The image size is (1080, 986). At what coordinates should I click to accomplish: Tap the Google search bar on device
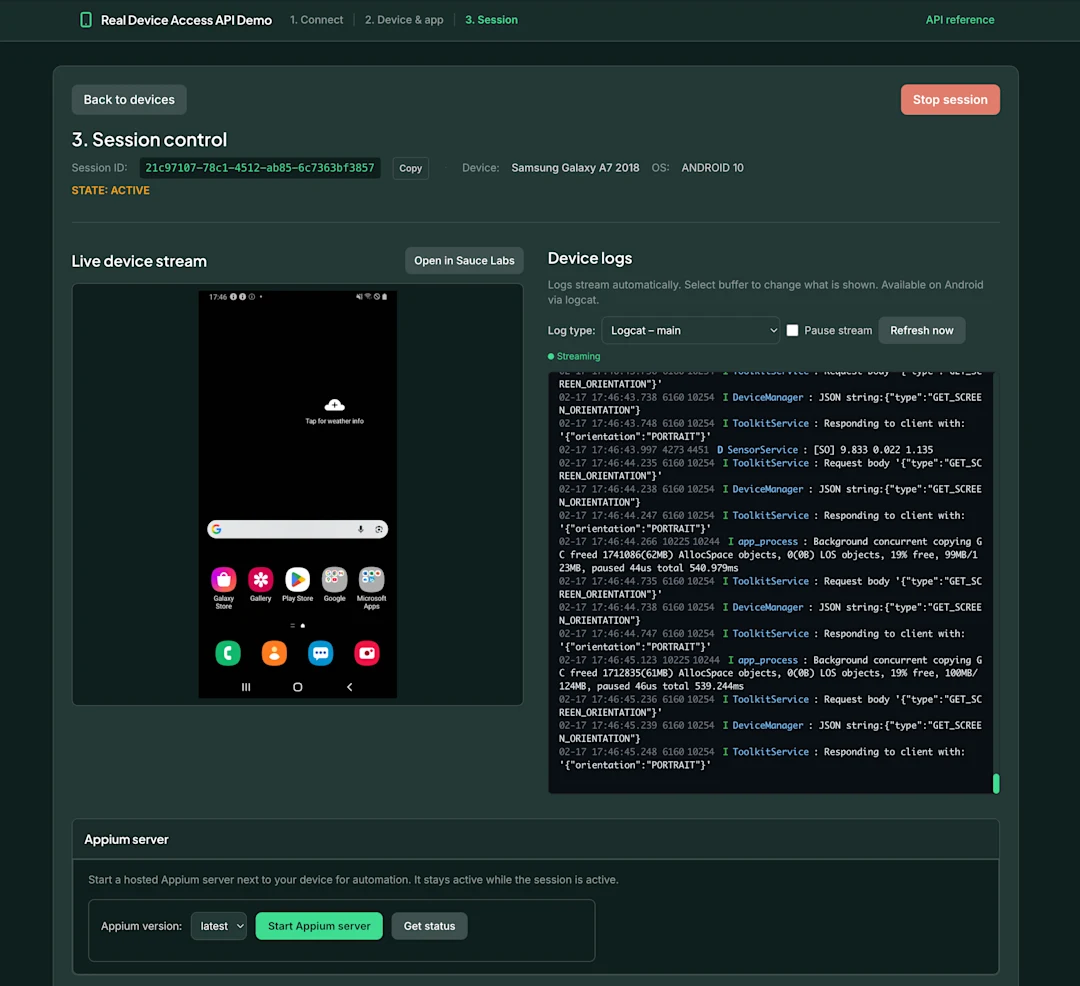click(298, 529)
